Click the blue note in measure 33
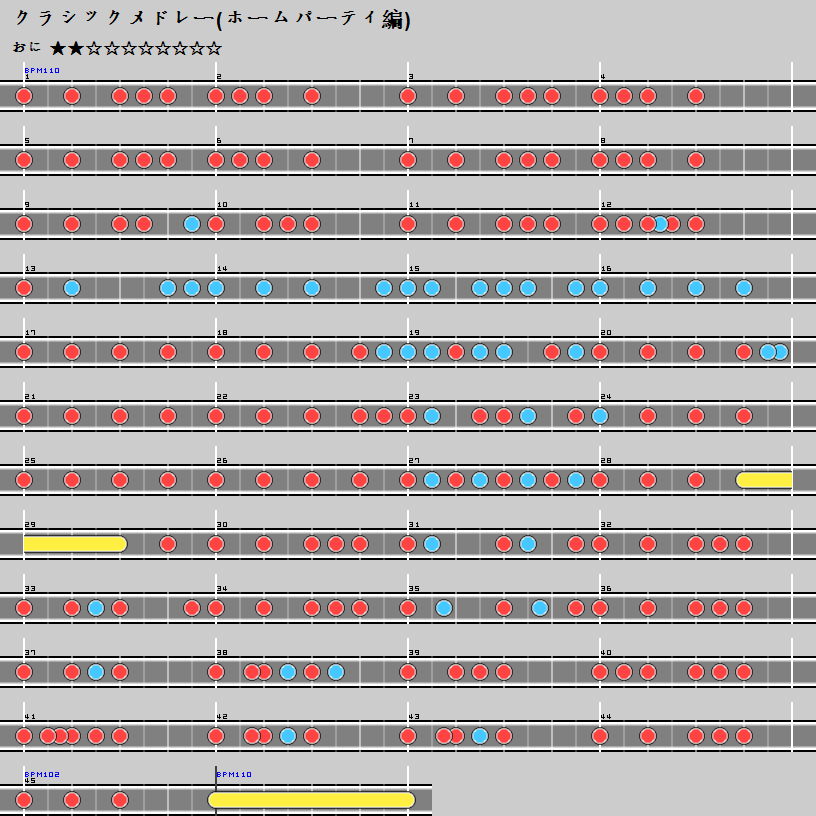 pos(96,608)
